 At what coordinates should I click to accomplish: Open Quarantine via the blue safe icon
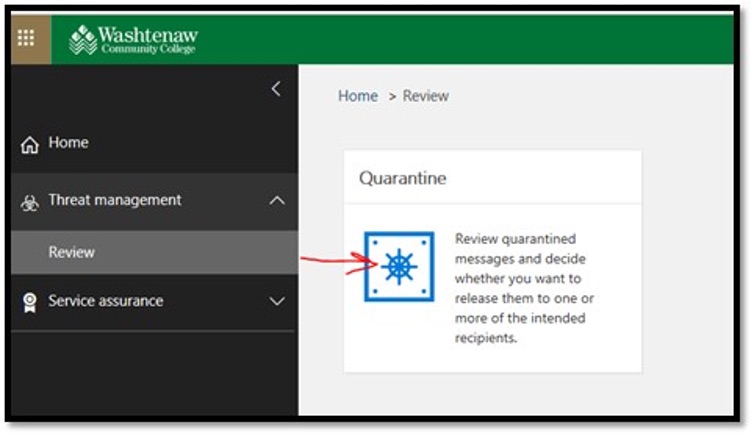tap(399, 267)
